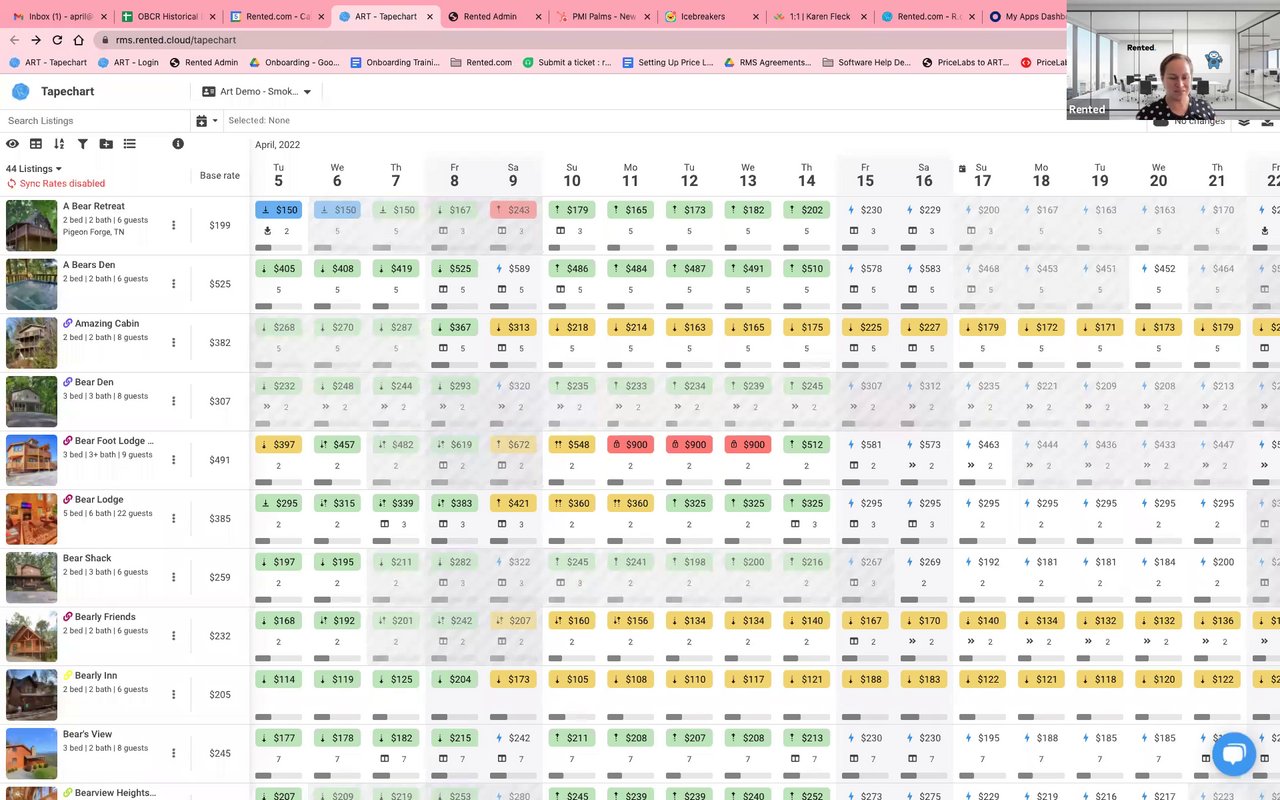Open the table layout icon in listings toolbar
The height and width of the screenshot is (800, 1280).
[x=36, y=144]
